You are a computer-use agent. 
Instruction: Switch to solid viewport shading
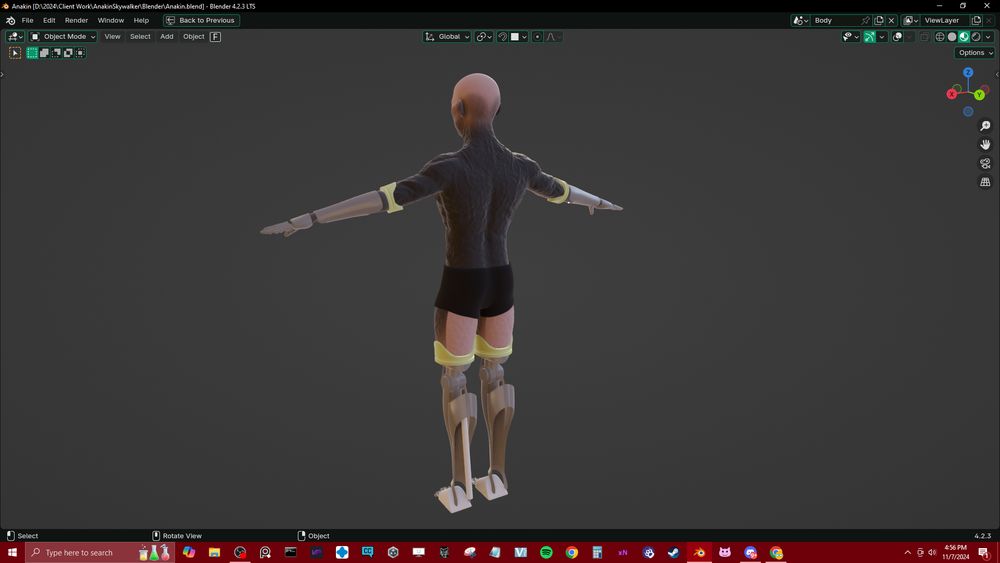[x=952, y=37]
